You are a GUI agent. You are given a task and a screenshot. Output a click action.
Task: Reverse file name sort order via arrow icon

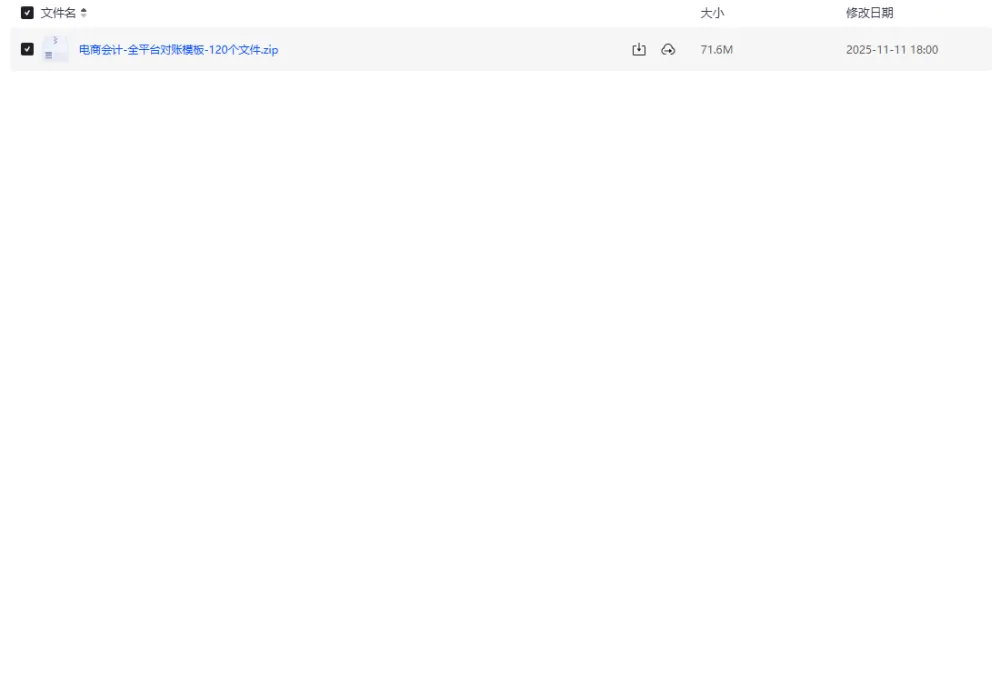[x=84, y=13]
